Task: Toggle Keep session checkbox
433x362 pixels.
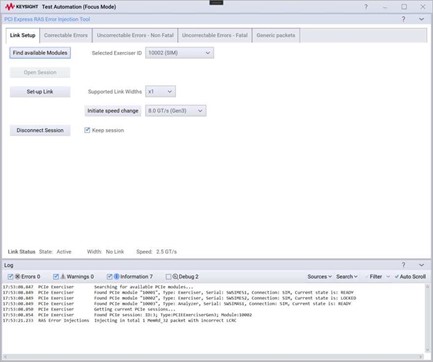Action: coord(87,130)
